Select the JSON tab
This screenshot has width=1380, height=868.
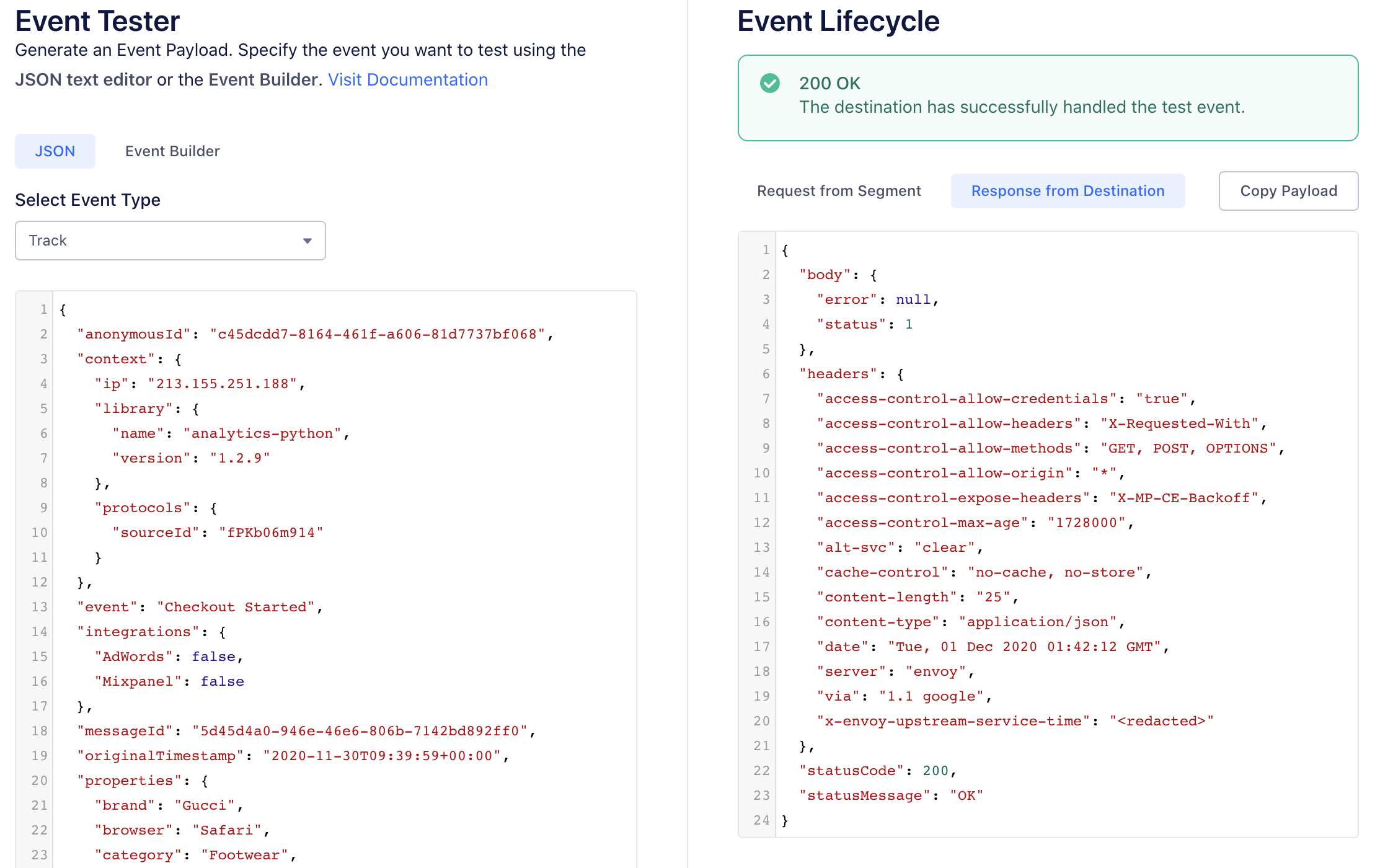click(56, 151)
